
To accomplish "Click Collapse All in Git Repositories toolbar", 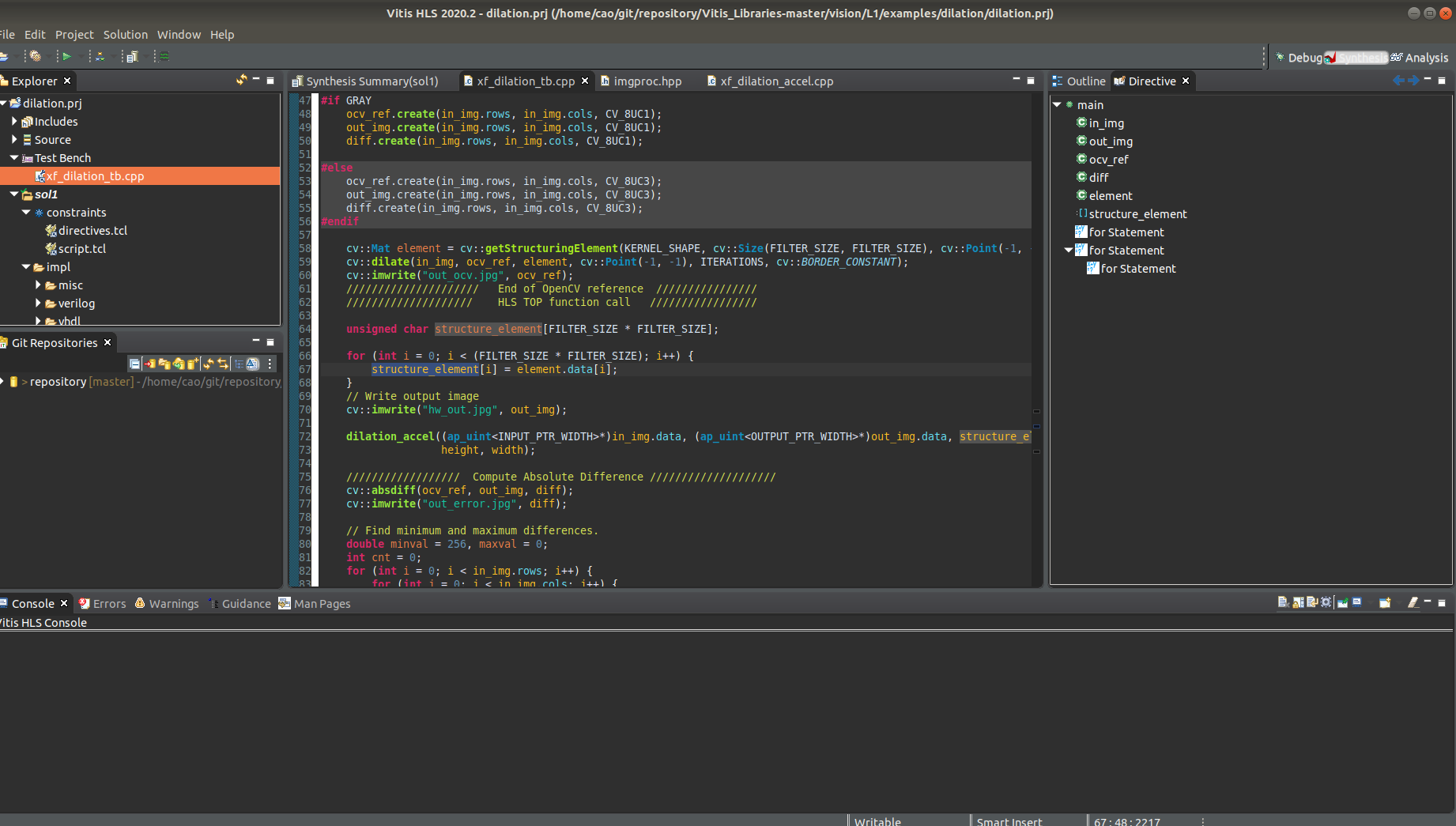I will pyautogui.click(x=135, y=364).
